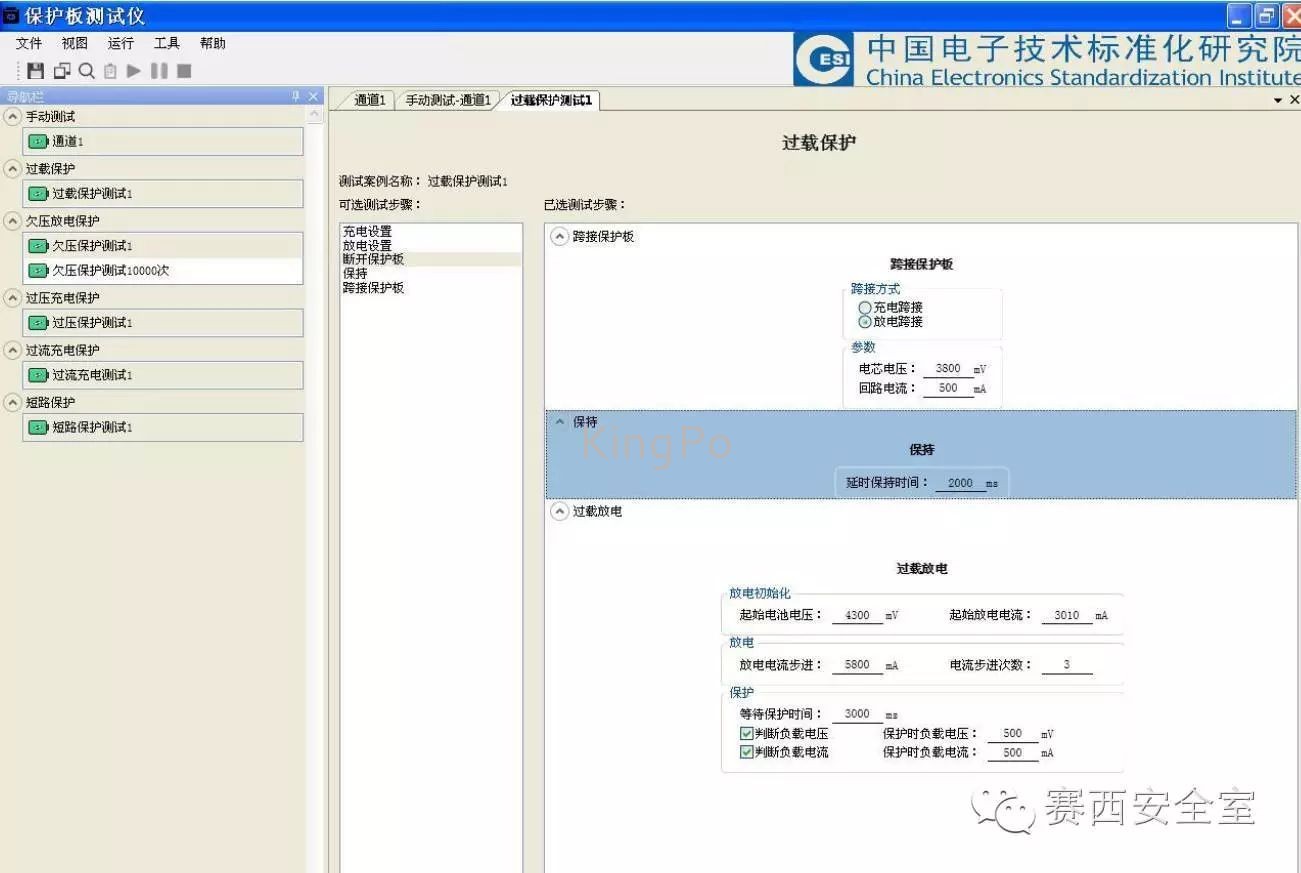Open the 视图 menu

75,43
